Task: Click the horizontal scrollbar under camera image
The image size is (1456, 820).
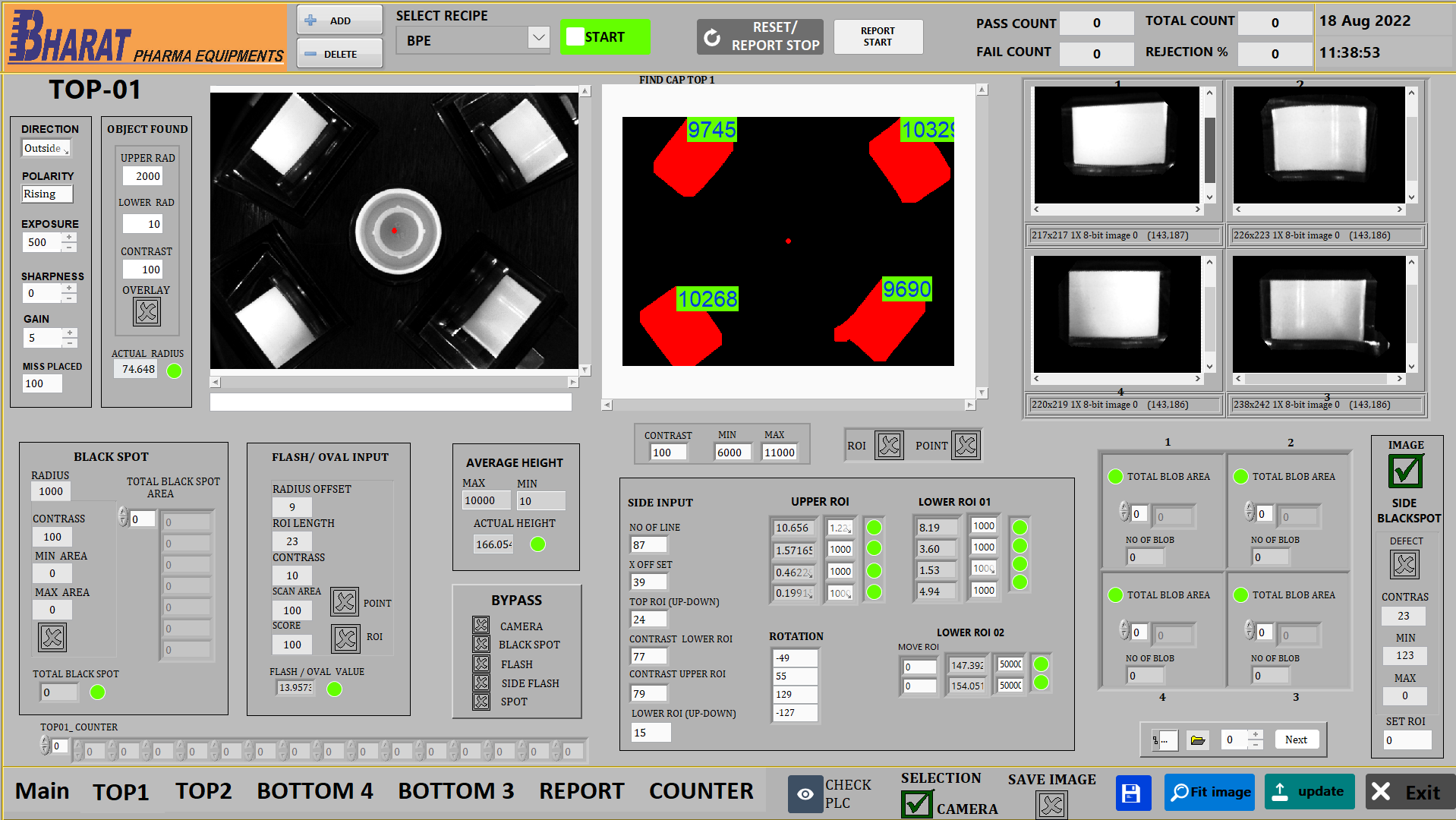Action: click(x=394, y=383)
